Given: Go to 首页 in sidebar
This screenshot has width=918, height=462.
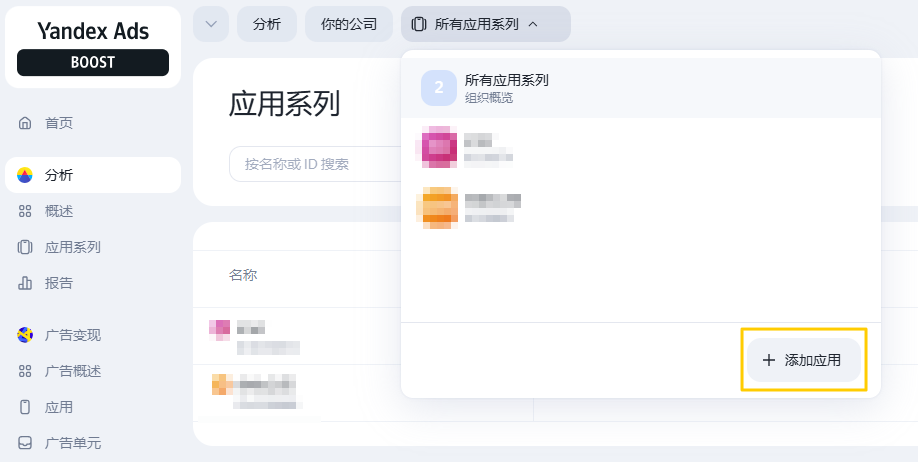Looking at the screenshot, I should pyautogui.click(x=93, y=123).
